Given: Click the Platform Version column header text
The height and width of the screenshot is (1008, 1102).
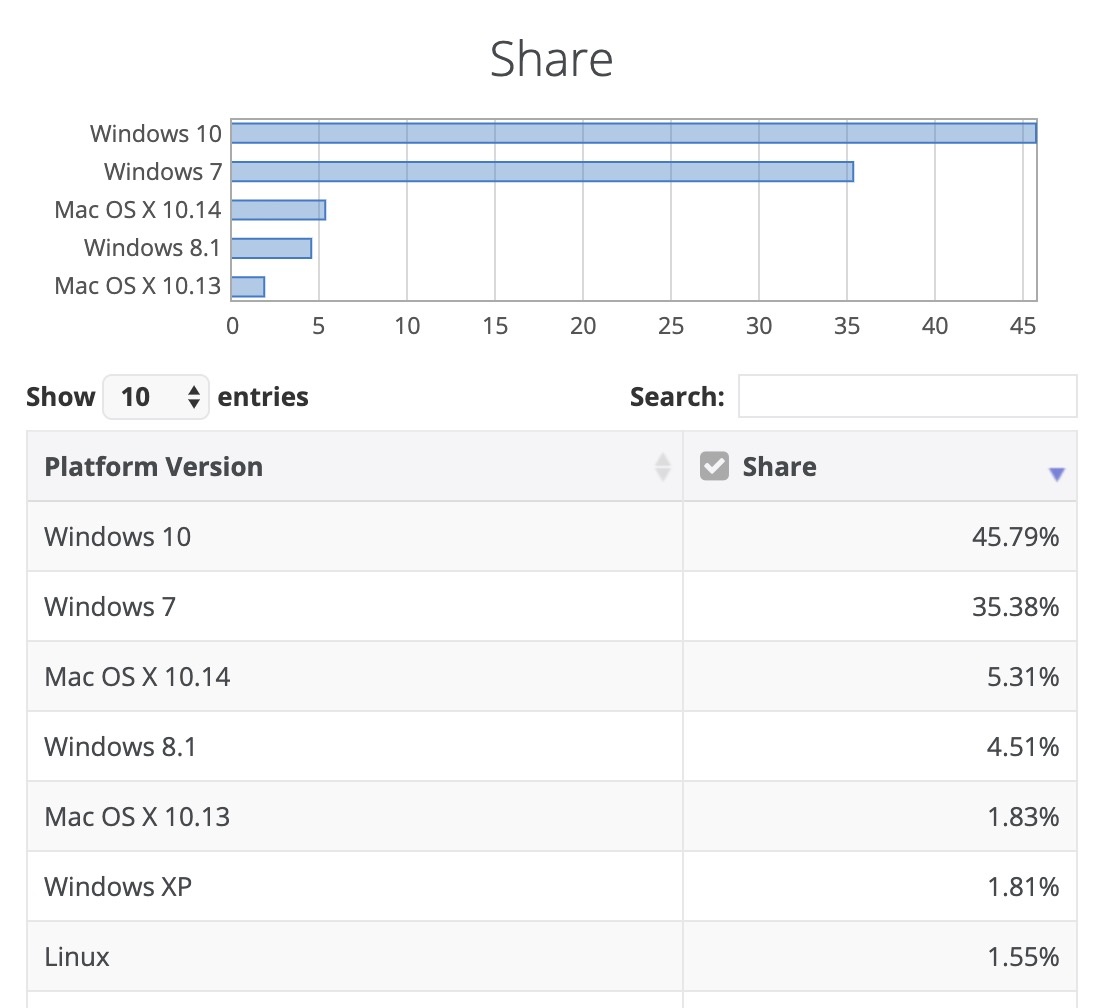Looking at the screenshot, I should click(154, 467).
